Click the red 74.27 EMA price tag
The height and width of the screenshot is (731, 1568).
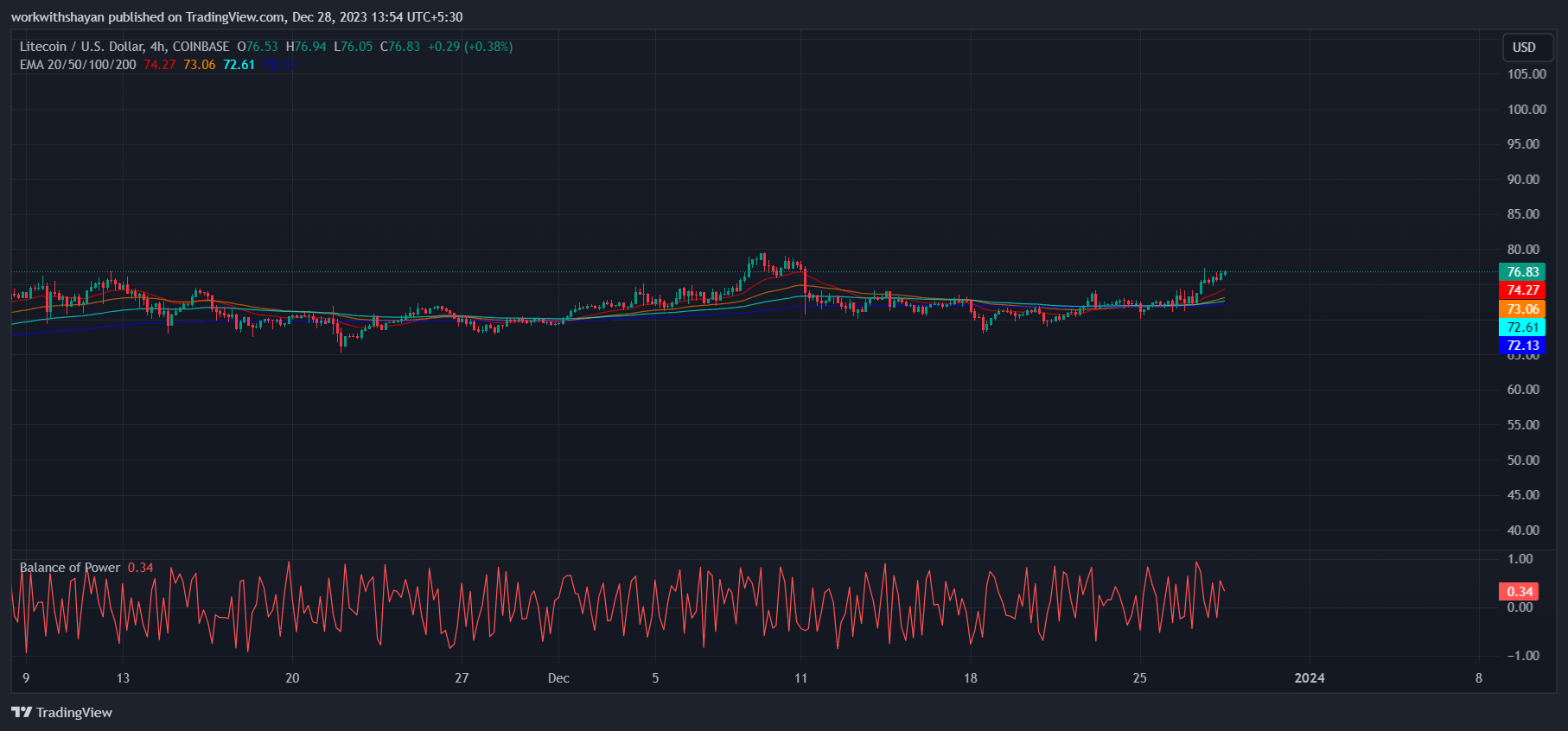point(1522,290)
